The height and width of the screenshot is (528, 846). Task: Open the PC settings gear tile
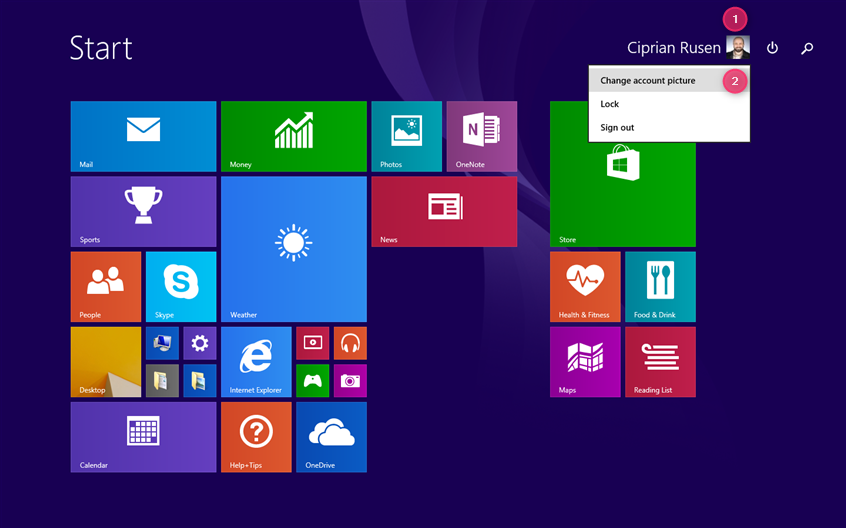200,343
